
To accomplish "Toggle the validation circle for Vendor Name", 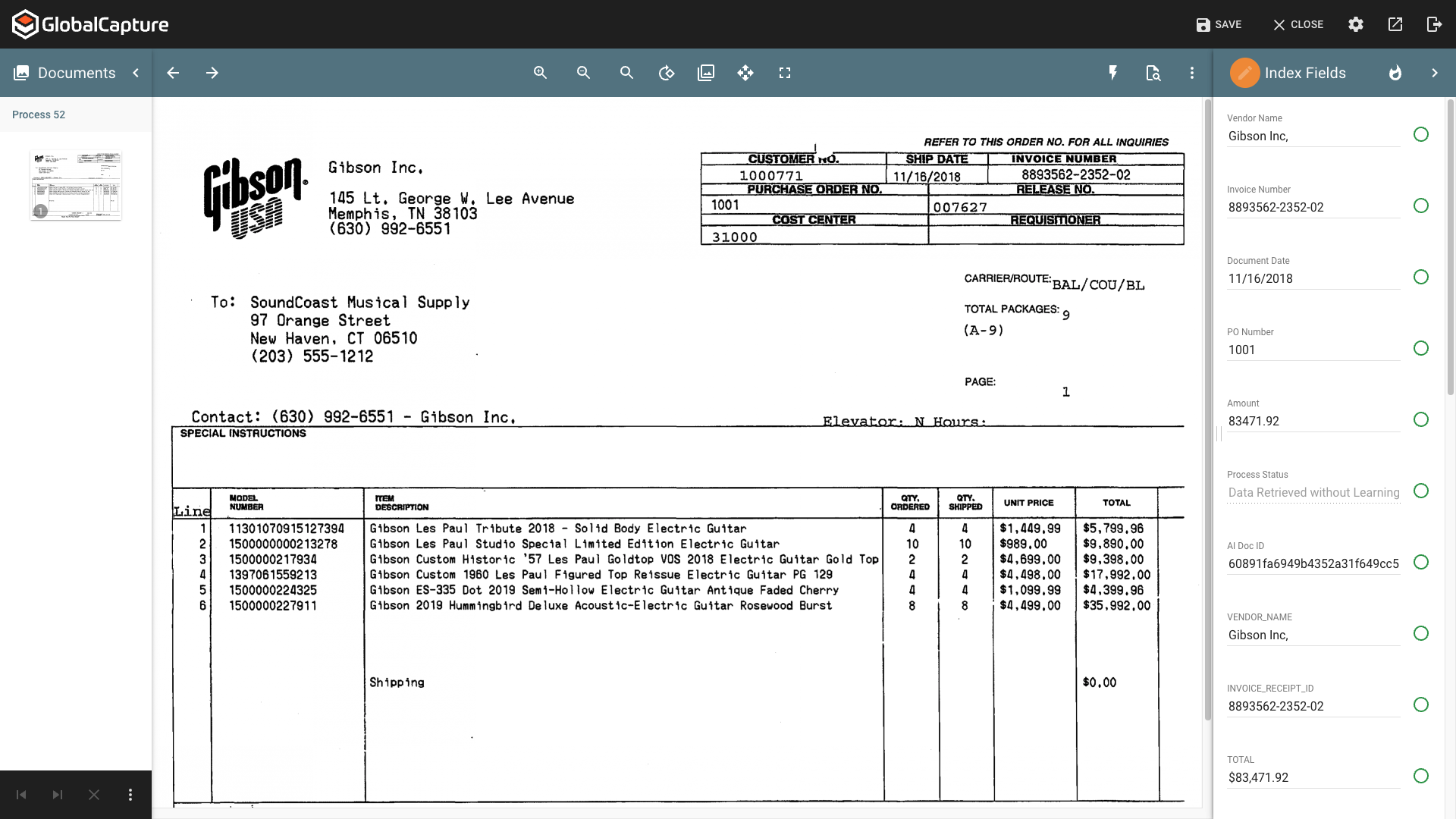I will coord(1421,134).
